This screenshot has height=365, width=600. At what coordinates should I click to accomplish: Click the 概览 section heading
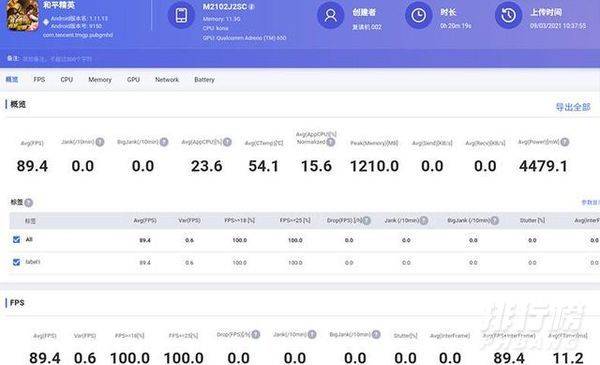tap(18, 104)
